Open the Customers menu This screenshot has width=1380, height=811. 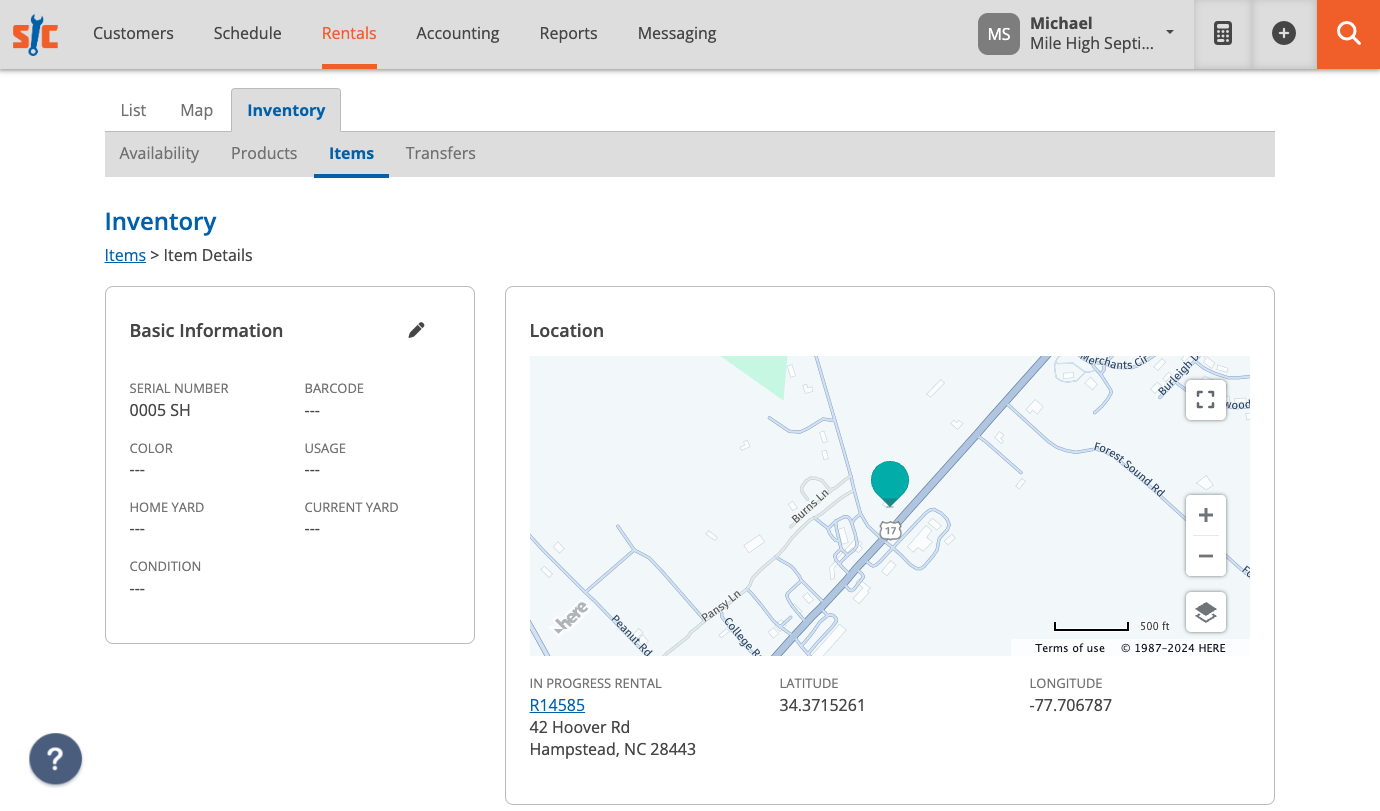(x=133, y=33)
